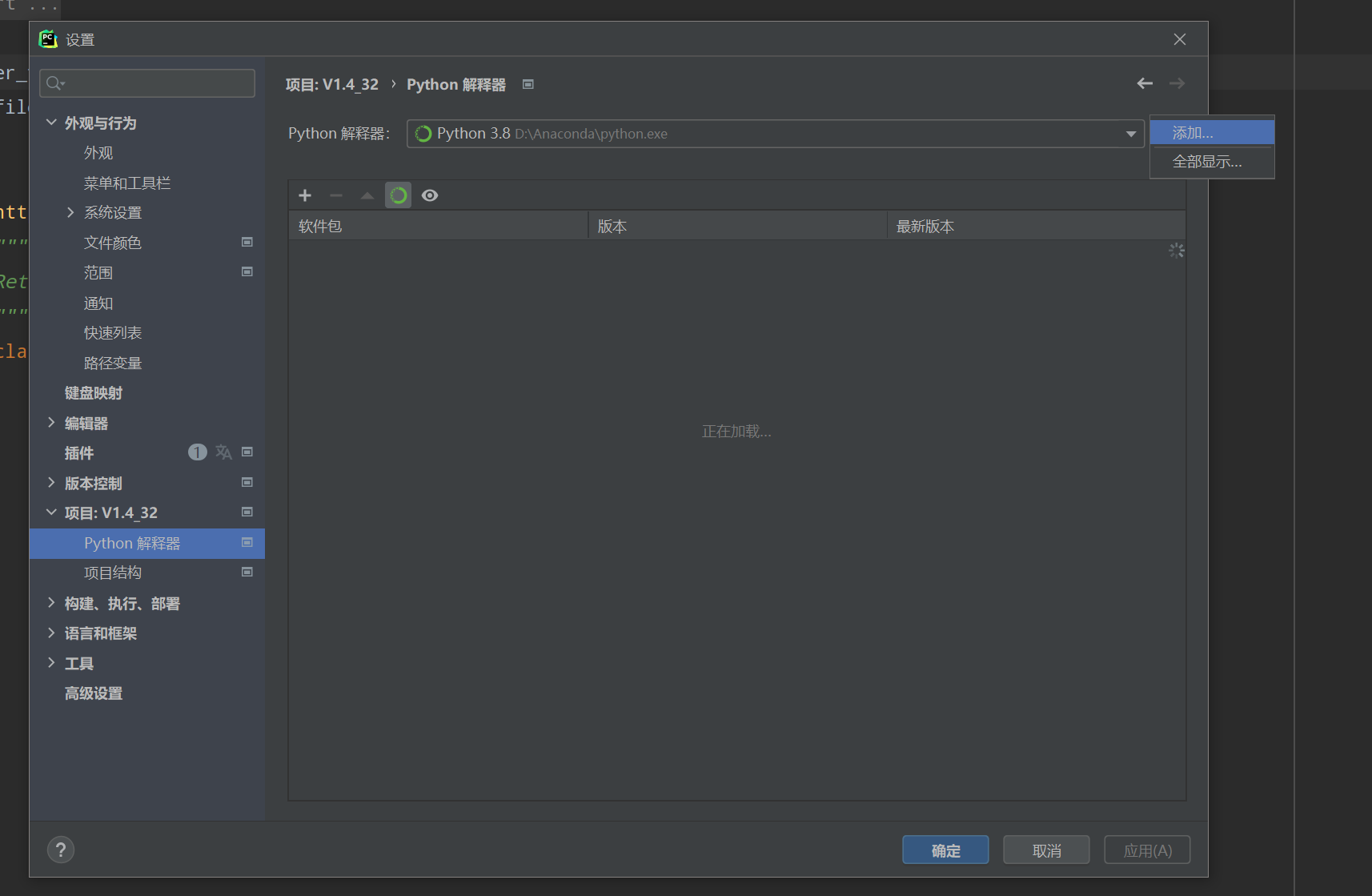
Task: Click project-level icon beside 项目: V1.4_32
Action: pyautogui.click(x=247, y=512)
